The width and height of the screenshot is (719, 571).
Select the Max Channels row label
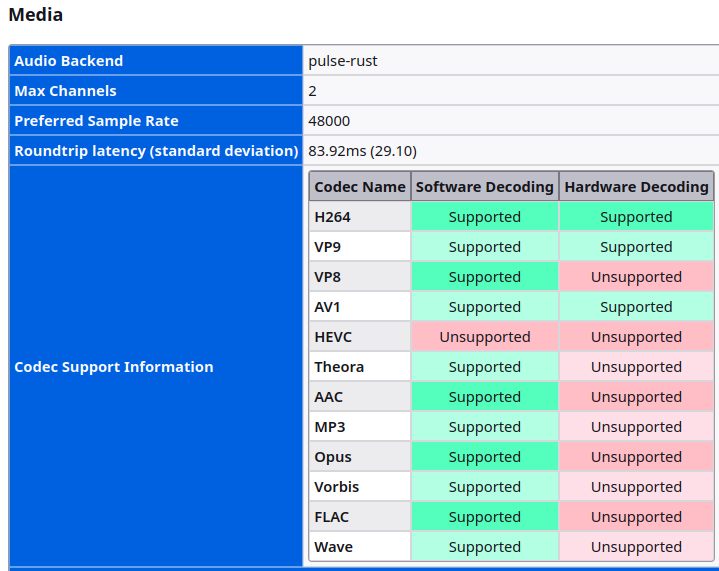click(x=65, y=91)
